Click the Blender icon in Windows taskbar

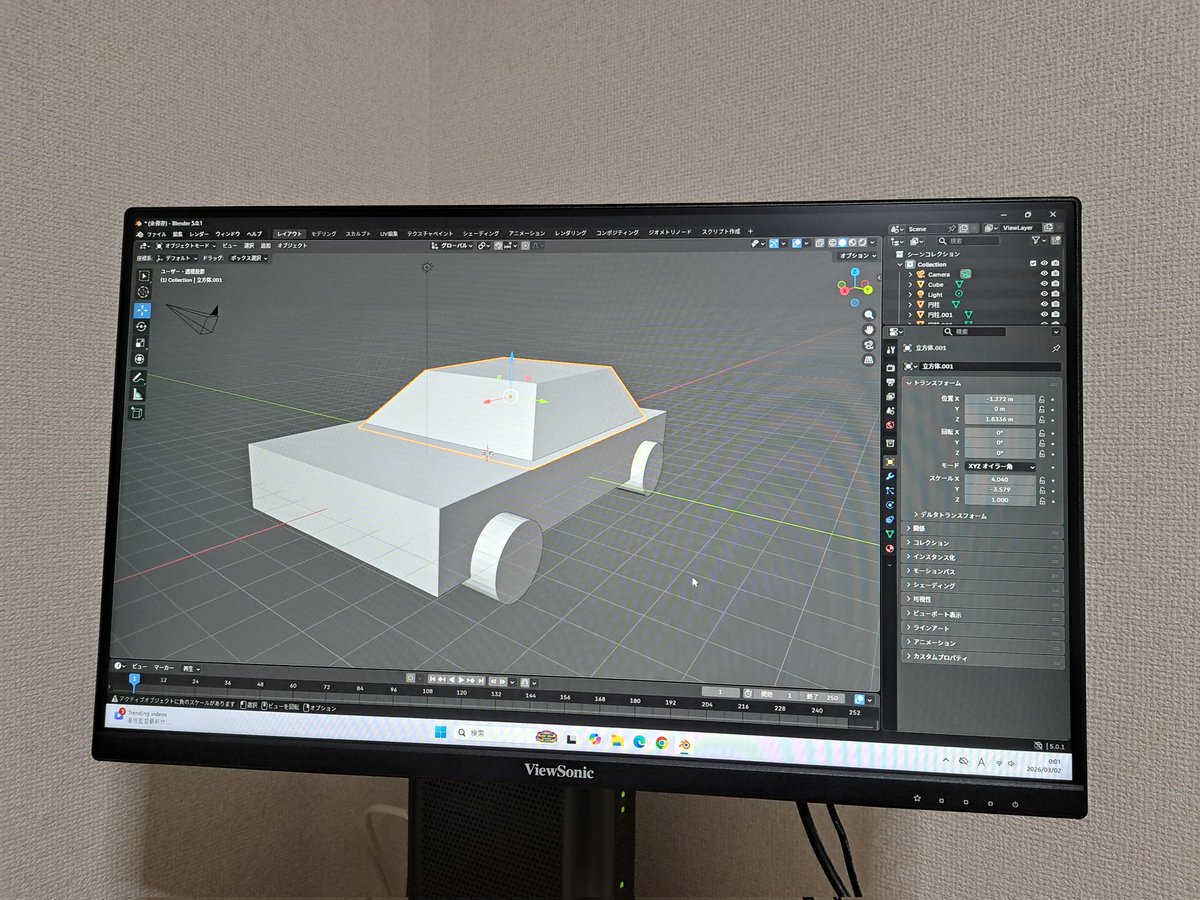click(x=685, y=744)
